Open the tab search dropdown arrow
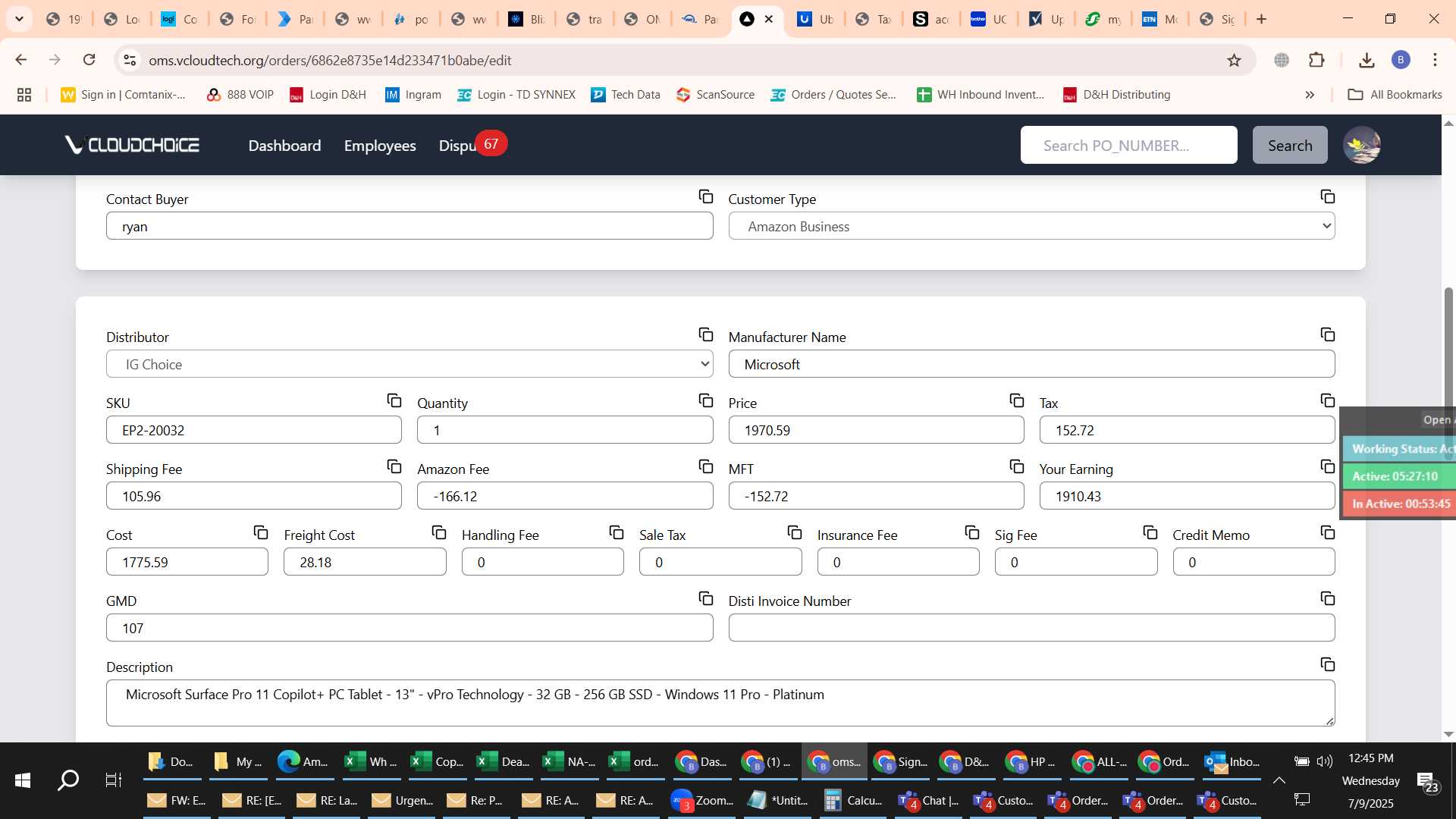This screenshot has width=1456, height=819. (x=19, y=19)
